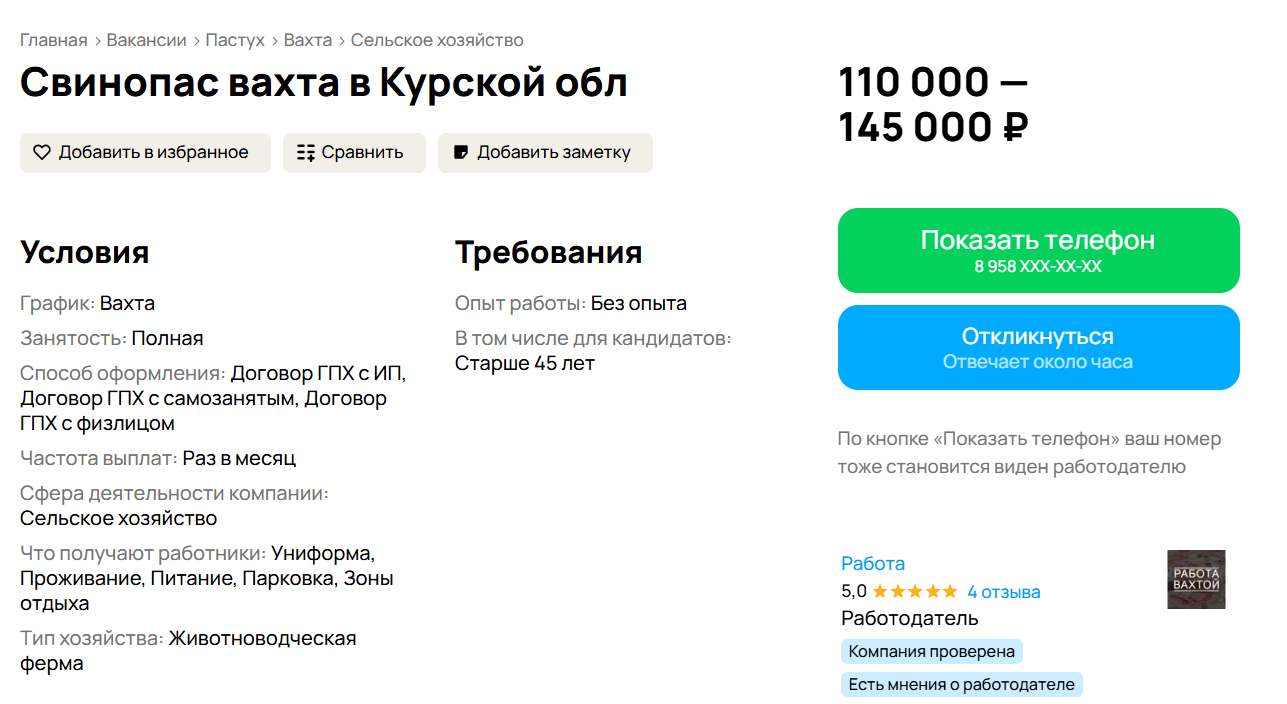Click the five-star rating icons
This screenshot has height=704, width=1287.
pos(914,592)
